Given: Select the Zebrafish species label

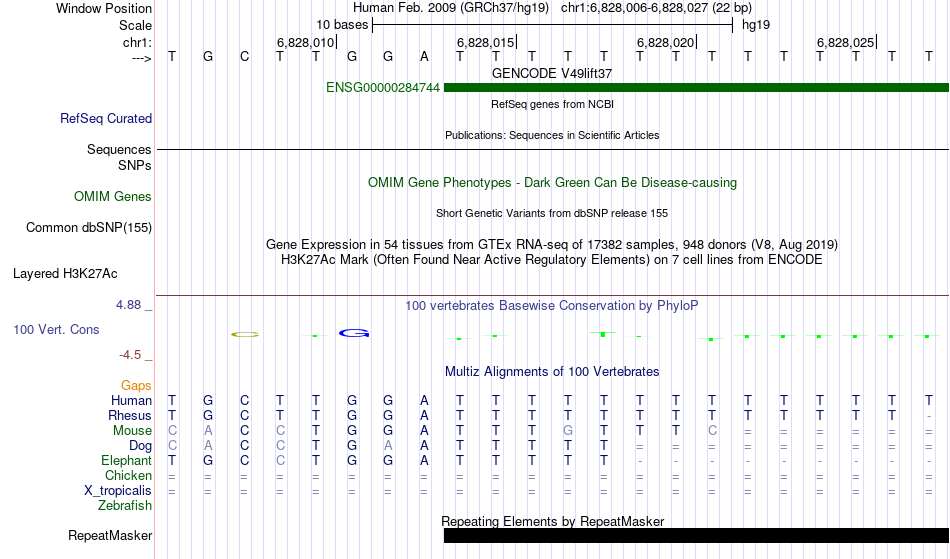Looking at the screenshot, I should click(125, 506).
